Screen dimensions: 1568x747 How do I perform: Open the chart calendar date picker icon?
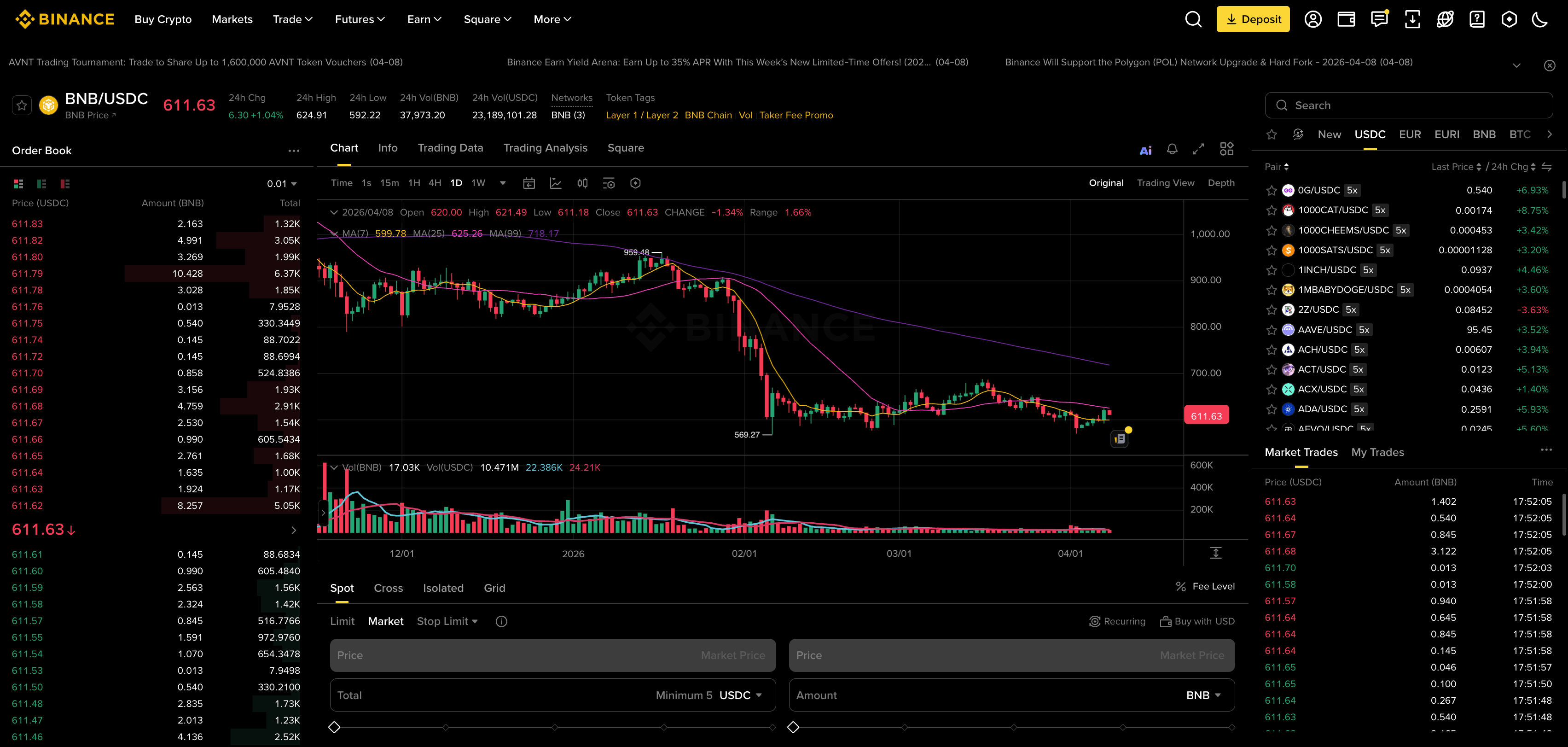tap(529, 183)
